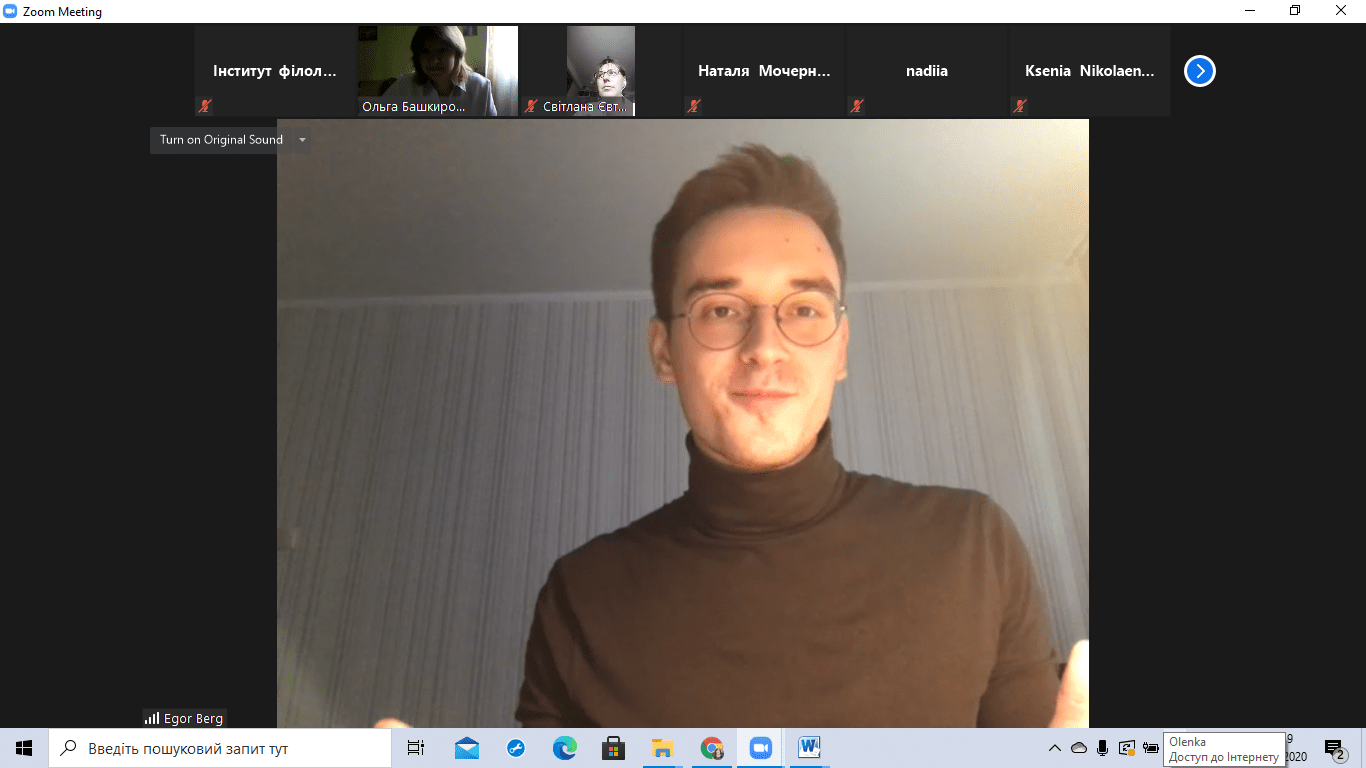This screenshot has height=768, width=1366.
Task: Turn on Original Sound
Action: (221, 140)
